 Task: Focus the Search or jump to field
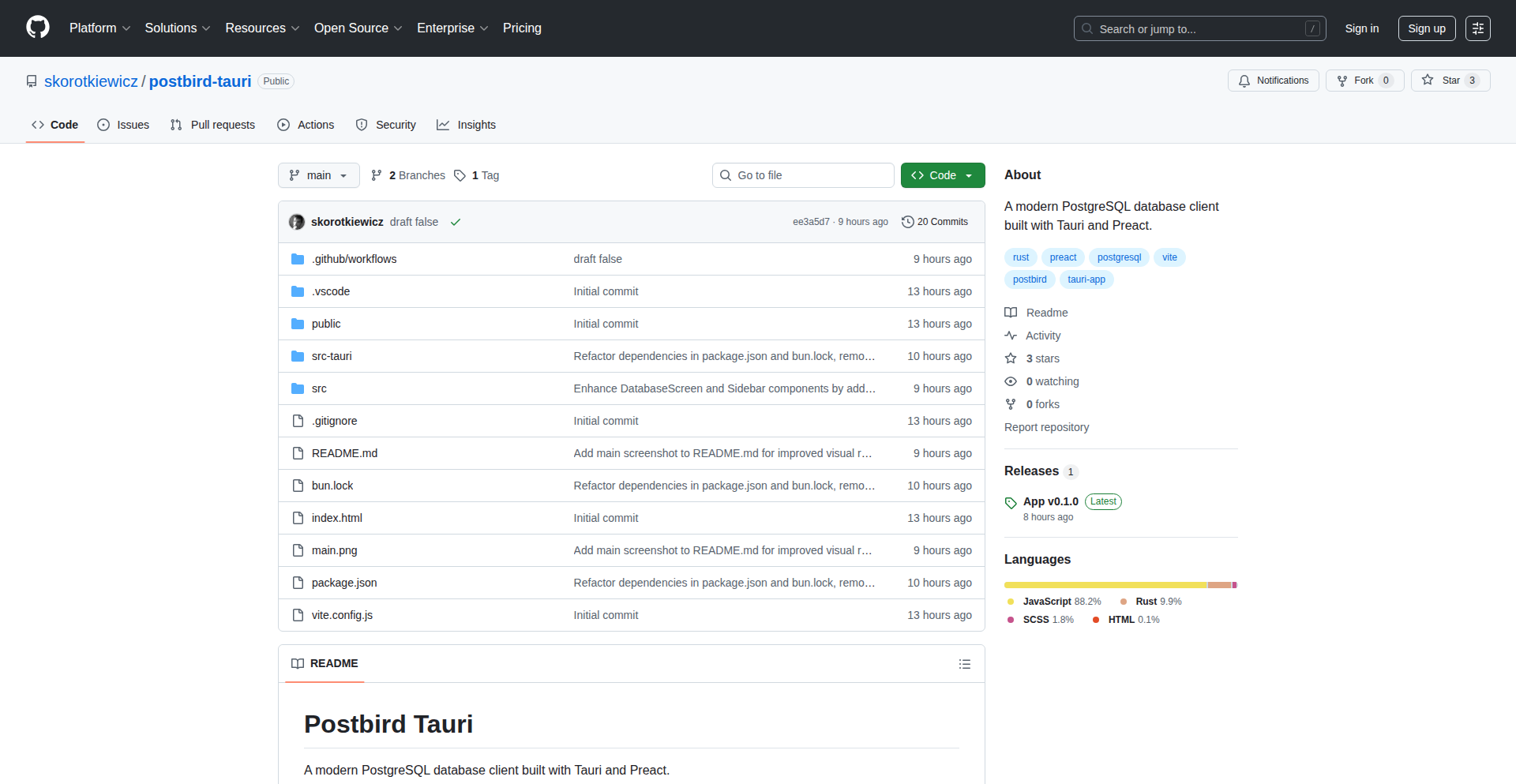pyautogui.click(x=1199, y=28)
